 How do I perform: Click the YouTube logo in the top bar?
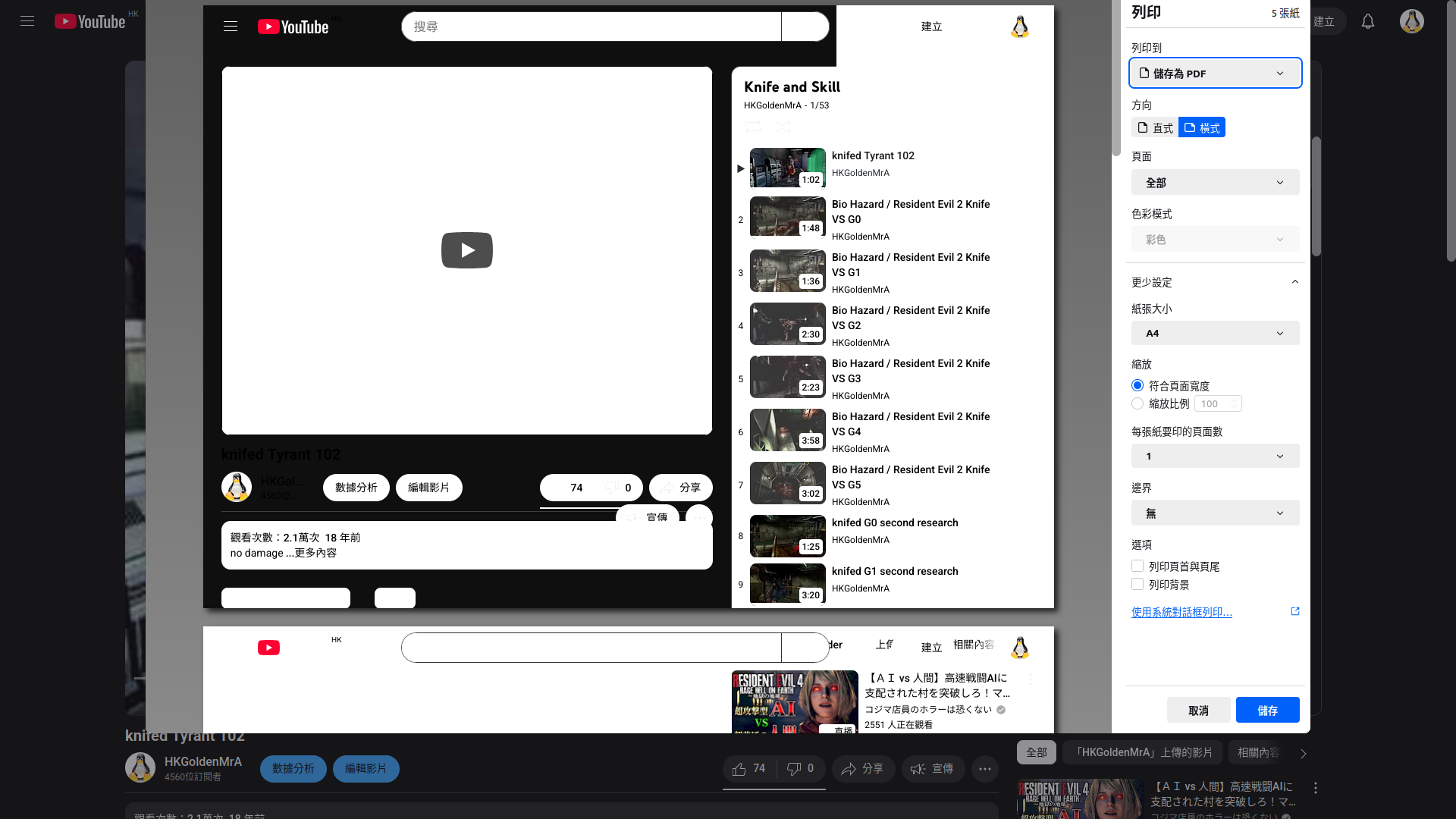(89, 21)
